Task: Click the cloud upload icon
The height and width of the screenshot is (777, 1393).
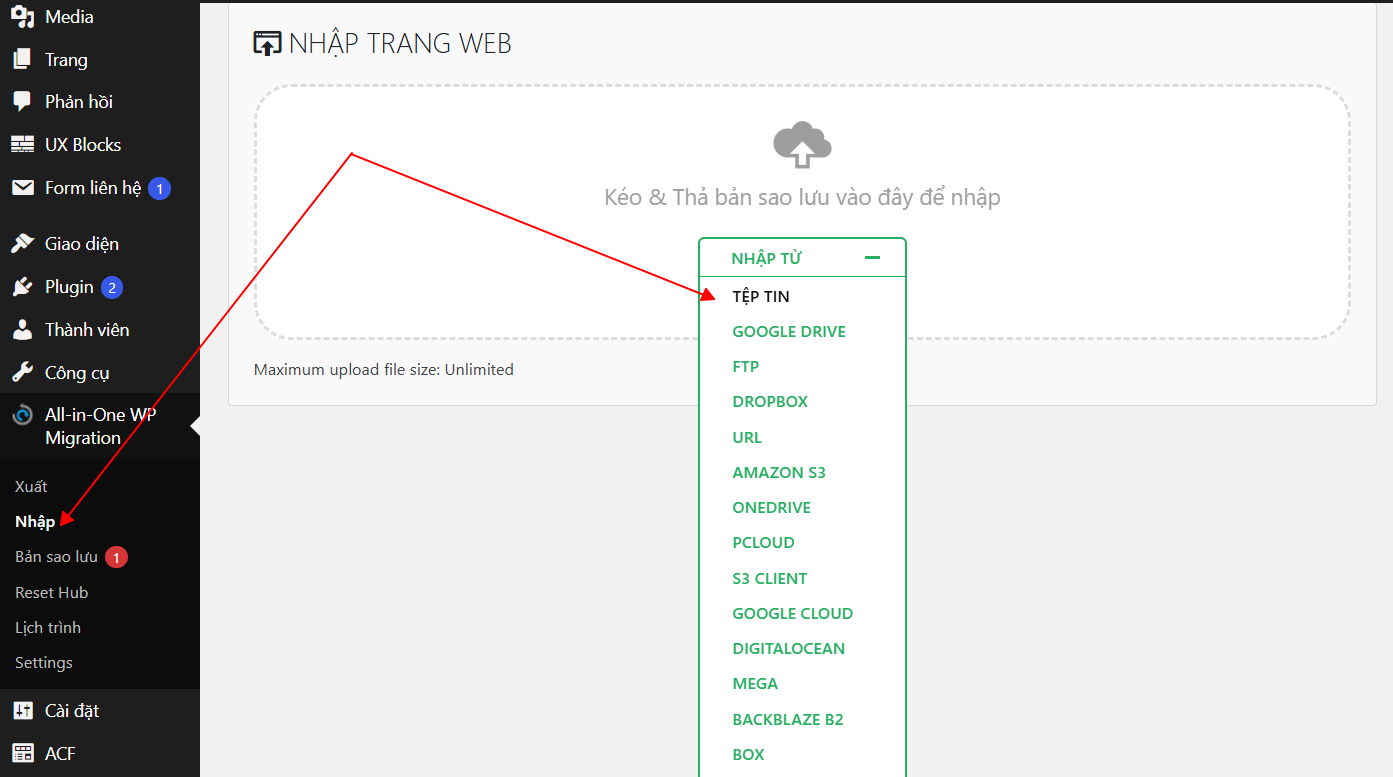Action: pyautogui.click(x=802, y=146)
